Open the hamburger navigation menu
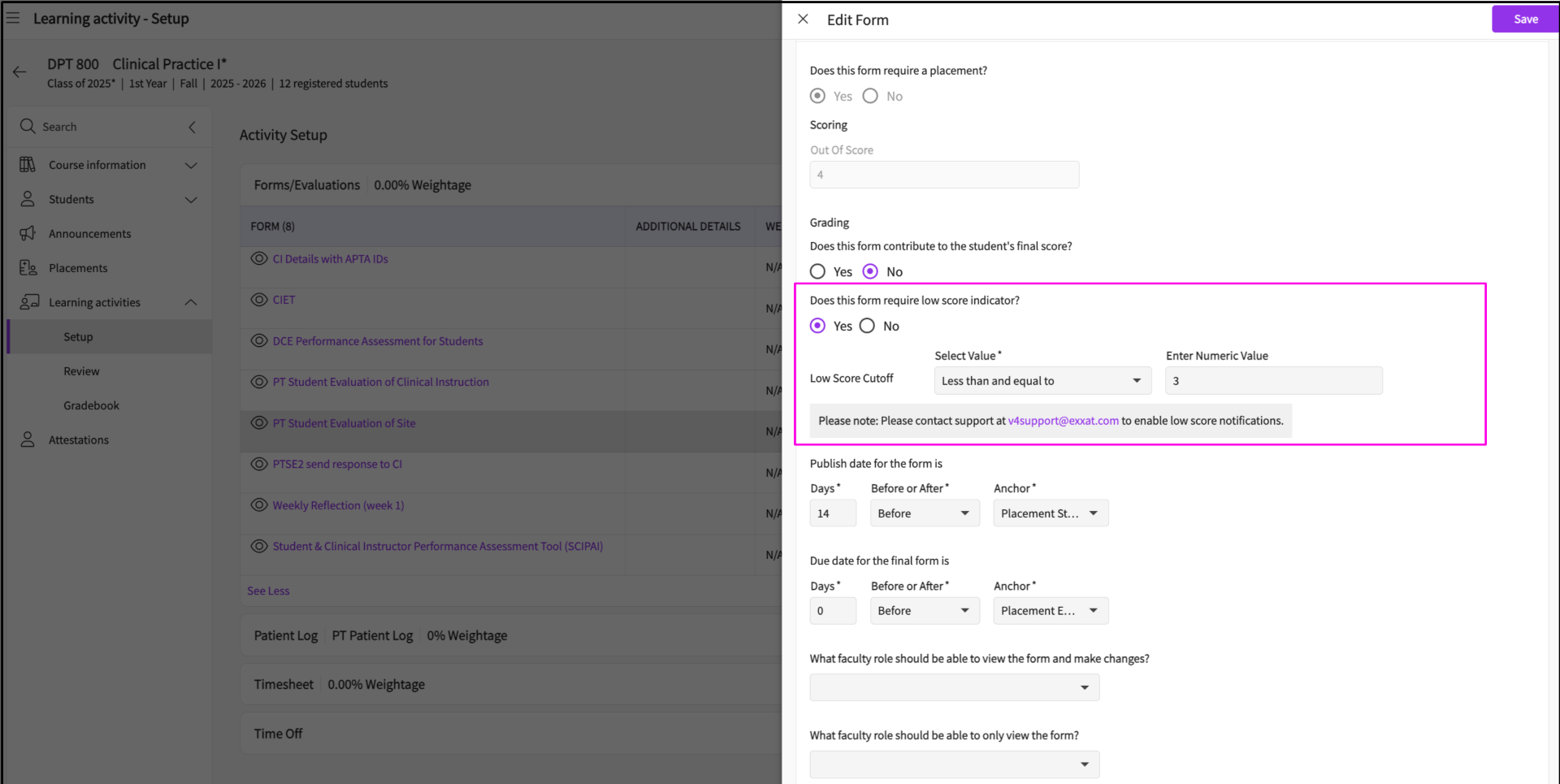Viewport: 1560px width, 784px height. click(x=13, y=18)
